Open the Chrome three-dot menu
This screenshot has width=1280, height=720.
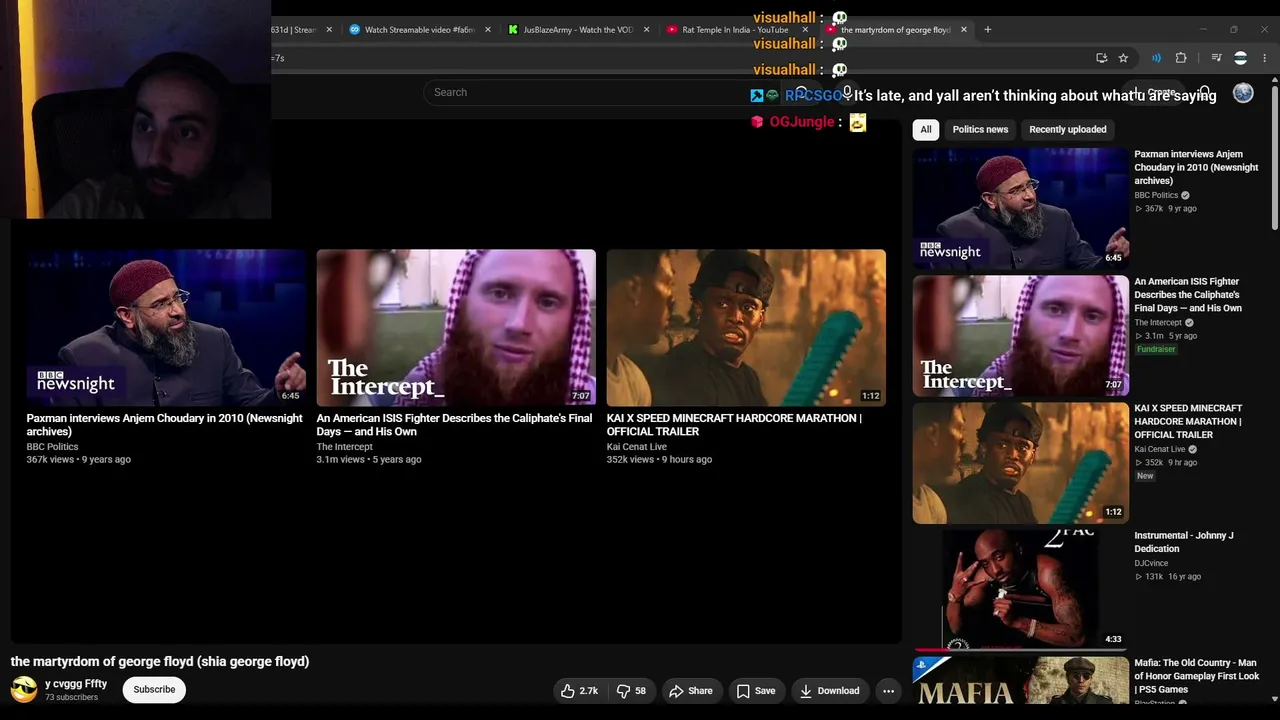1264,58
